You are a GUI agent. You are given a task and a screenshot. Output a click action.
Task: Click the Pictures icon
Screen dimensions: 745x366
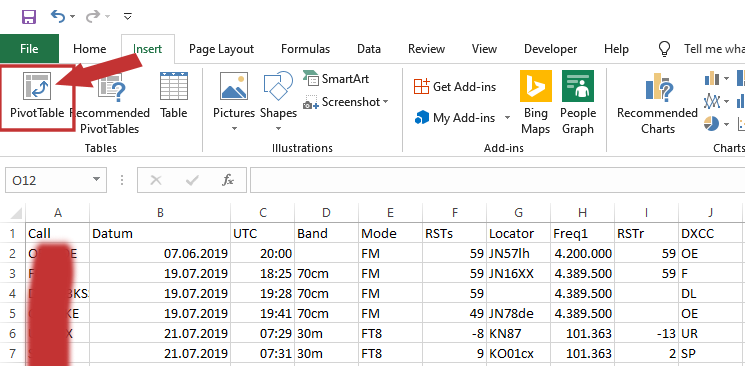[234, 86]
